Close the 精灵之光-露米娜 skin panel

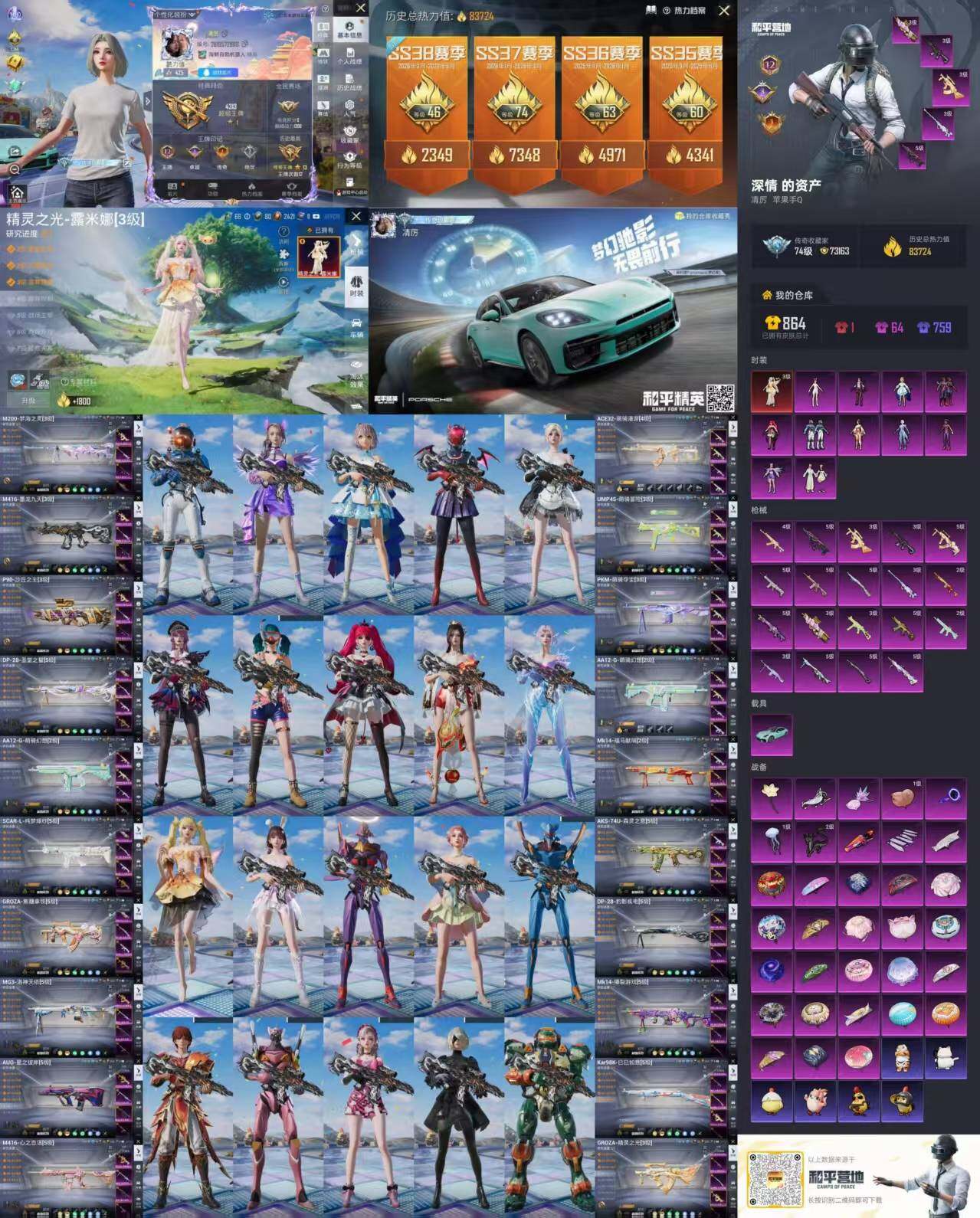356,217
